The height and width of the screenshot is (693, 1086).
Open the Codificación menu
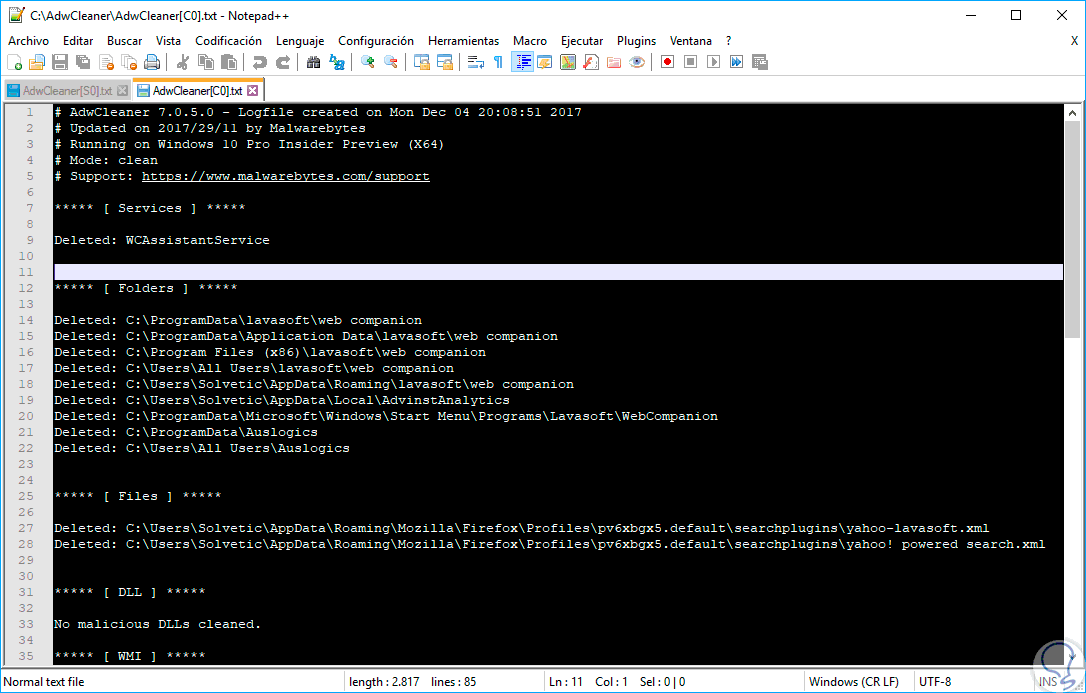pos(229,41)
